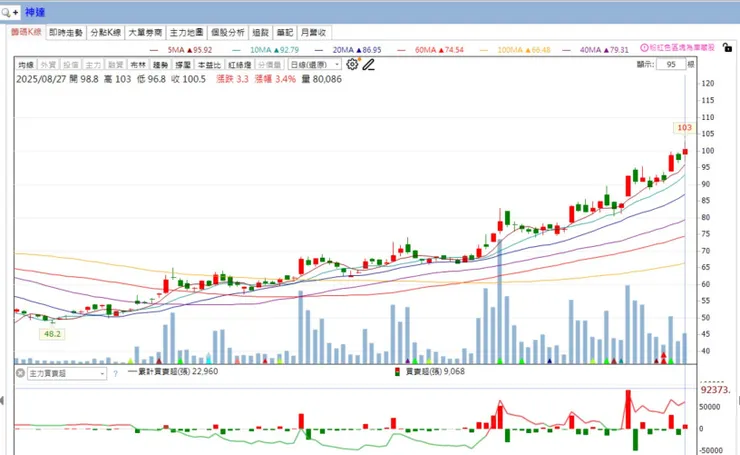
Task: Click the 60MA value 74.54
Action: (452, 50)
